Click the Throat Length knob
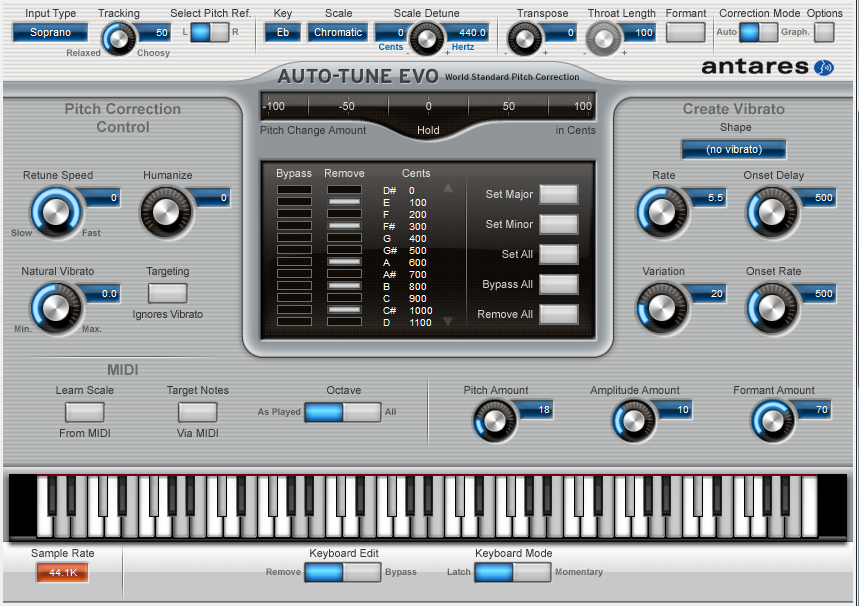The image size is (859, 606). (604, 39)
